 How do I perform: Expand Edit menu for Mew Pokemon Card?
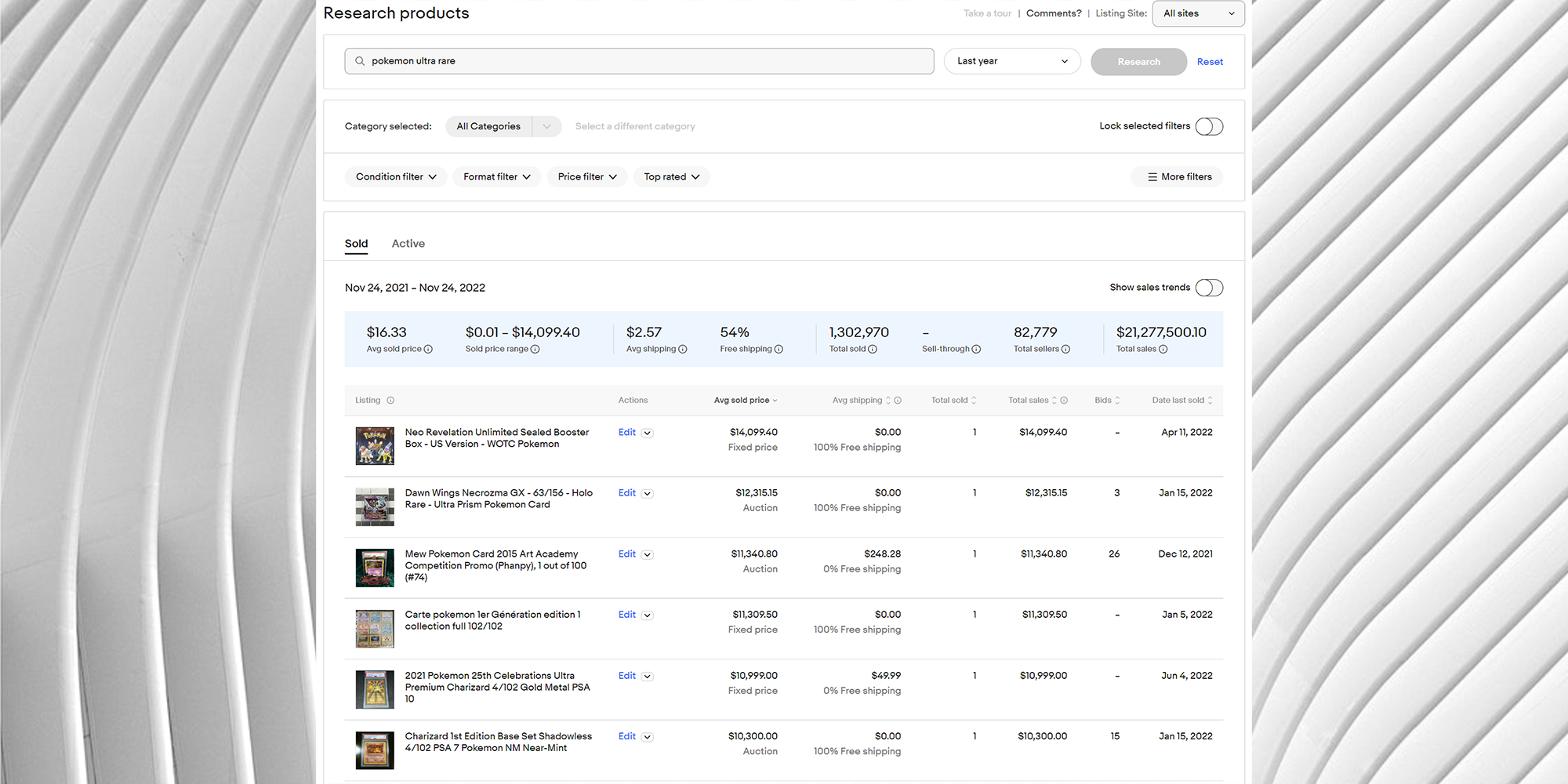pos(648,555)
